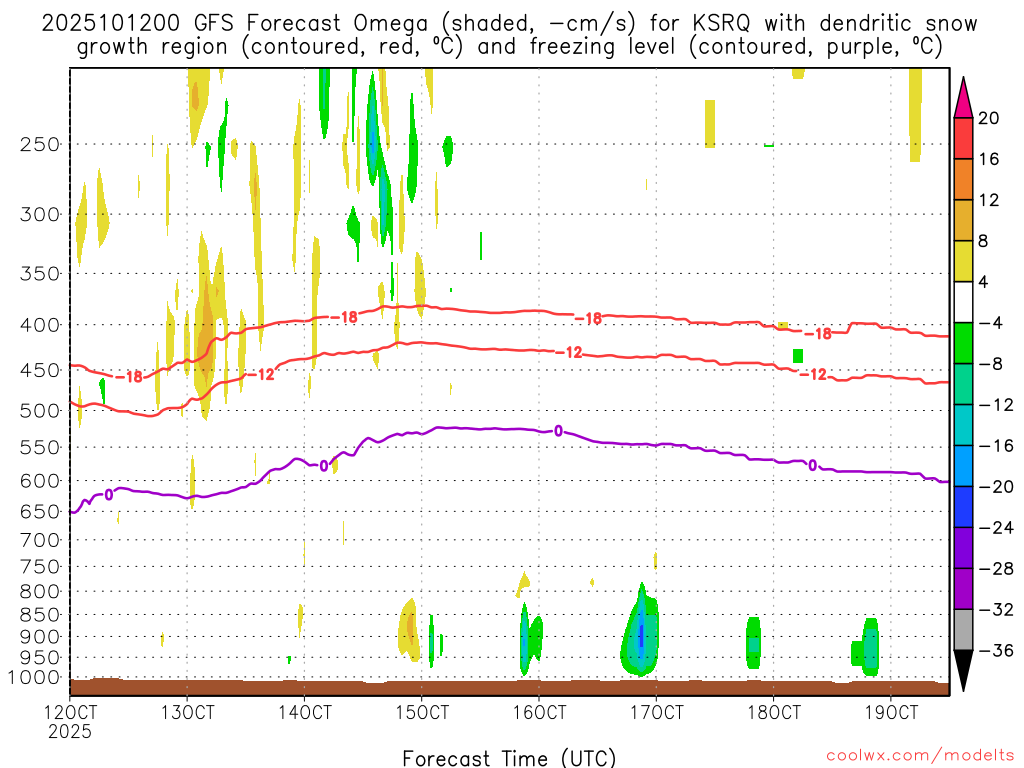The width and height of the screenshot is (1024, 768).
Task: Click the colorbar "-4" value label
Action: click(x=990, y=323)
